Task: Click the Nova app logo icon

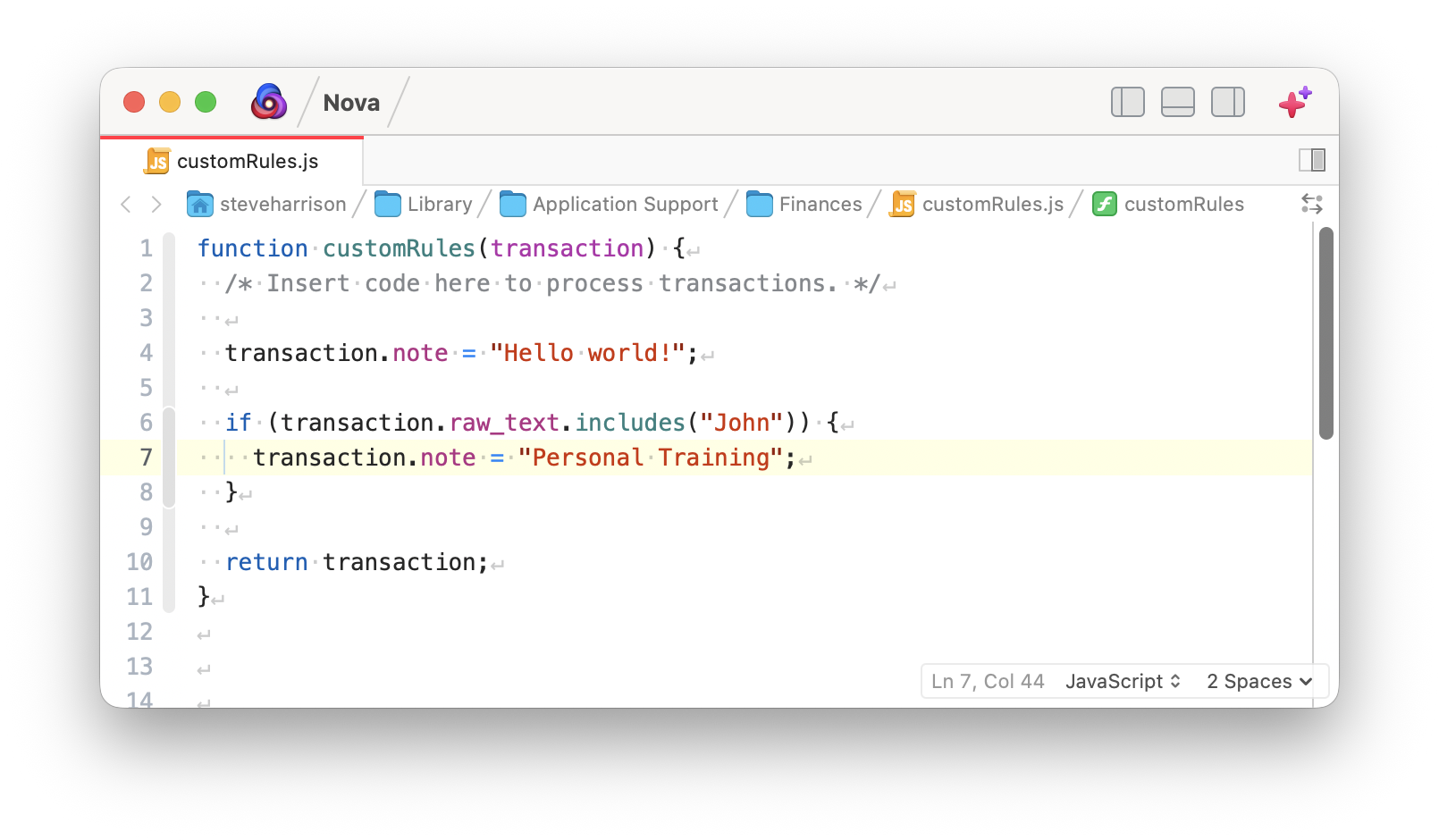Action: click(x=269, y=102)
